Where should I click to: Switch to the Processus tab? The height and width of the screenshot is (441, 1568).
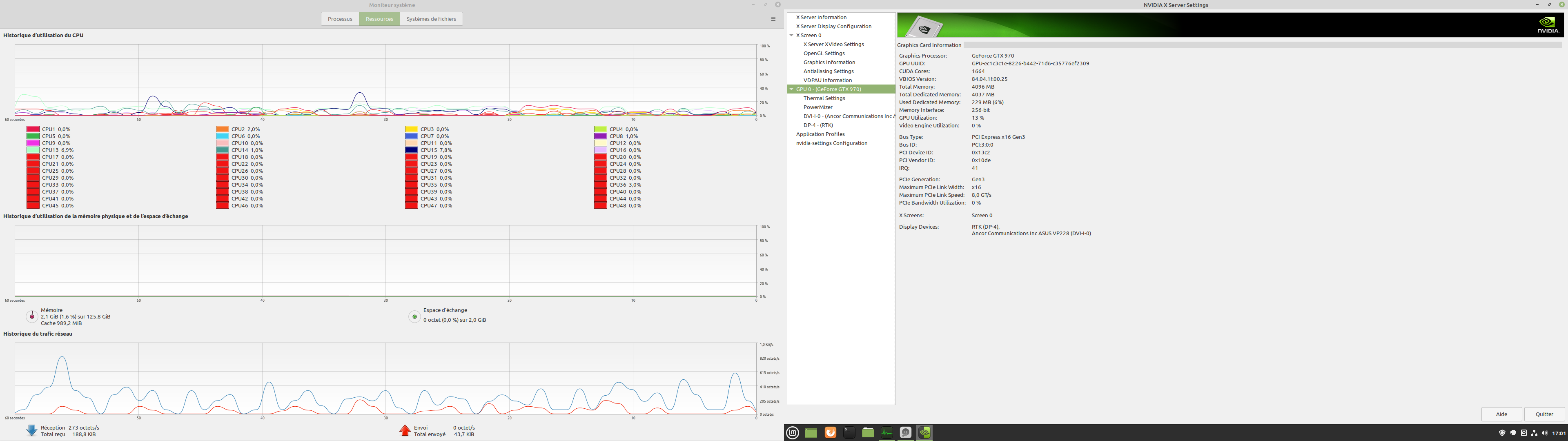point(340,19)
